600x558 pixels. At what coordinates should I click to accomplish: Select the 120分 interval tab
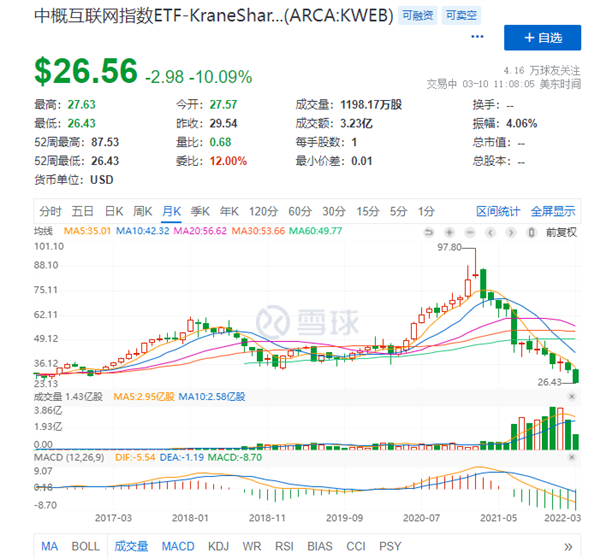pyautogui.click(x=263, y=211)
